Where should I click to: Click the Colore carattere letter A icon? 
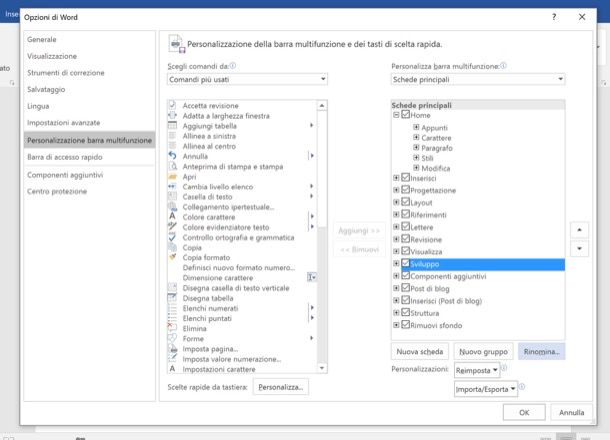pos(172,217)
